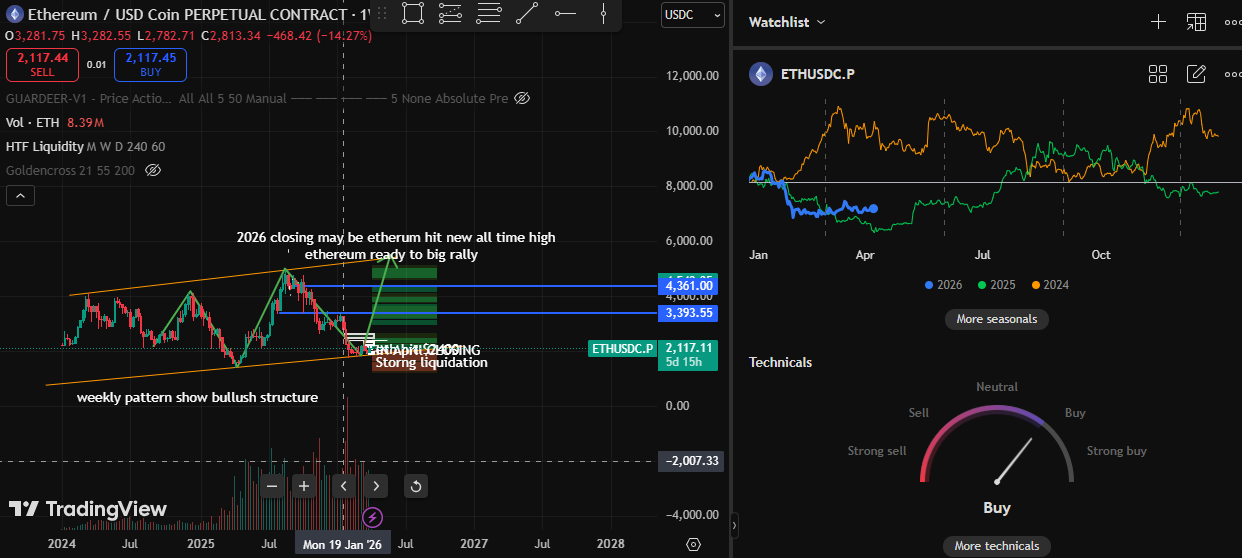The width and height of the screenshot is (1242, 558).
Task: Toggle the 2025 seasonal series
Action: 995,285
